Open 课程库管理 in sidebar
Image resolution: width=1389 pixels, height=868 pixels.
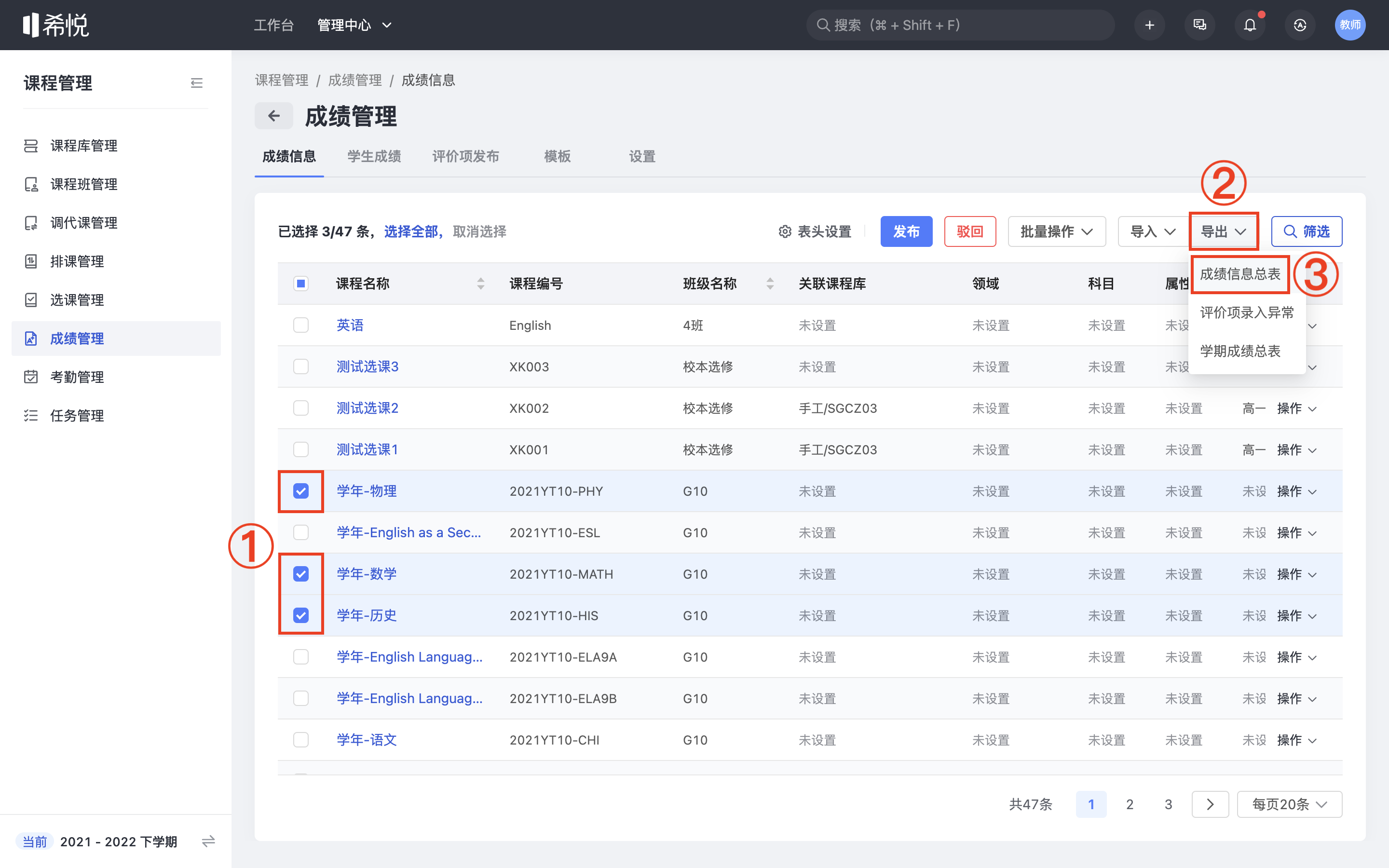pyautogui.click(x=116, y=146)
